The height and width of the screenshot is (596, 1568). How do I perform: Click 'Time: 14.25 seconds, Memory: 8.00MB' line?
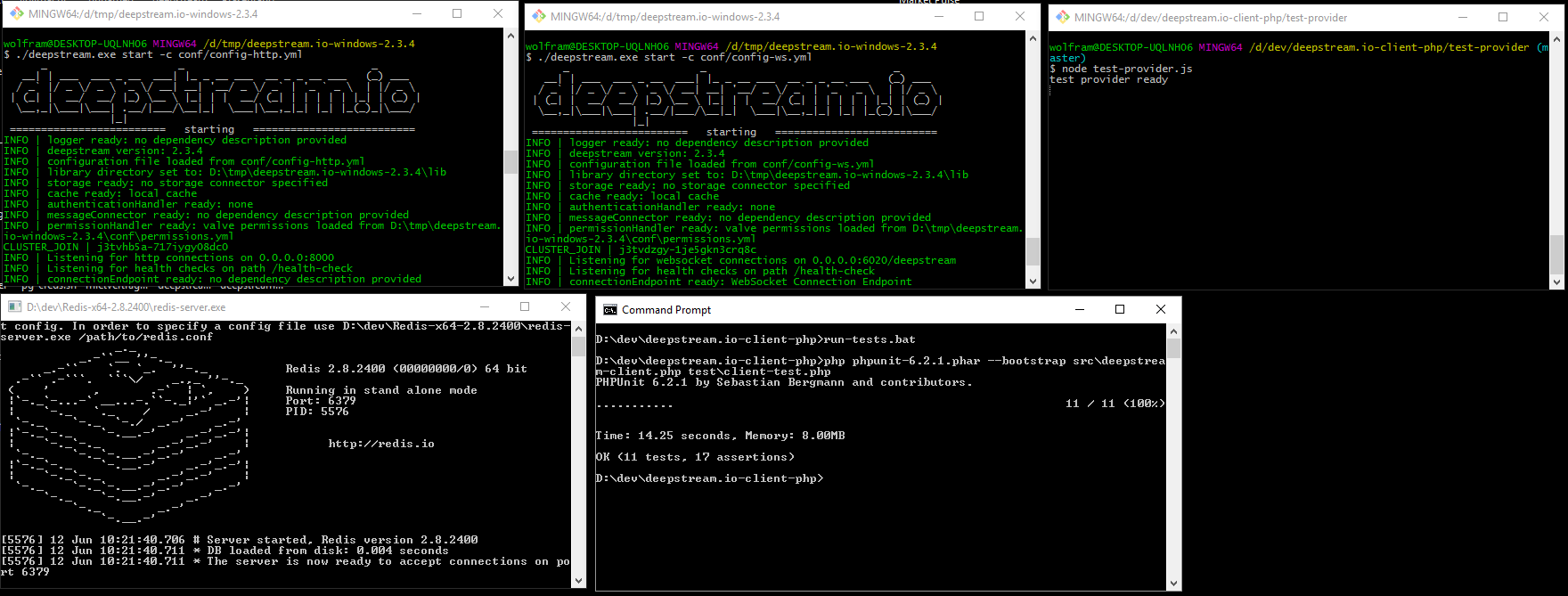click(x=720, y=436)
